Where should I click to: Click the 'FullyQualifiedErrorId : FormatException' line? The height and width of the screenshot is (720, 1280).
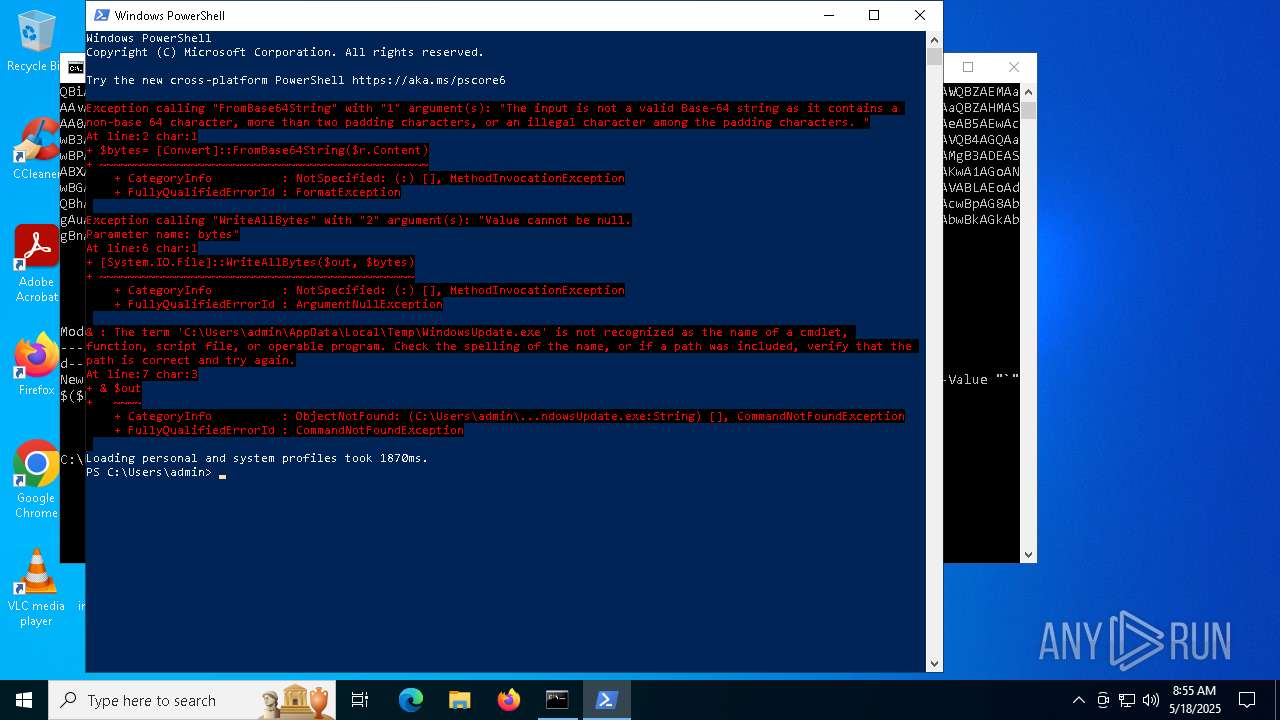pos(257,192)
